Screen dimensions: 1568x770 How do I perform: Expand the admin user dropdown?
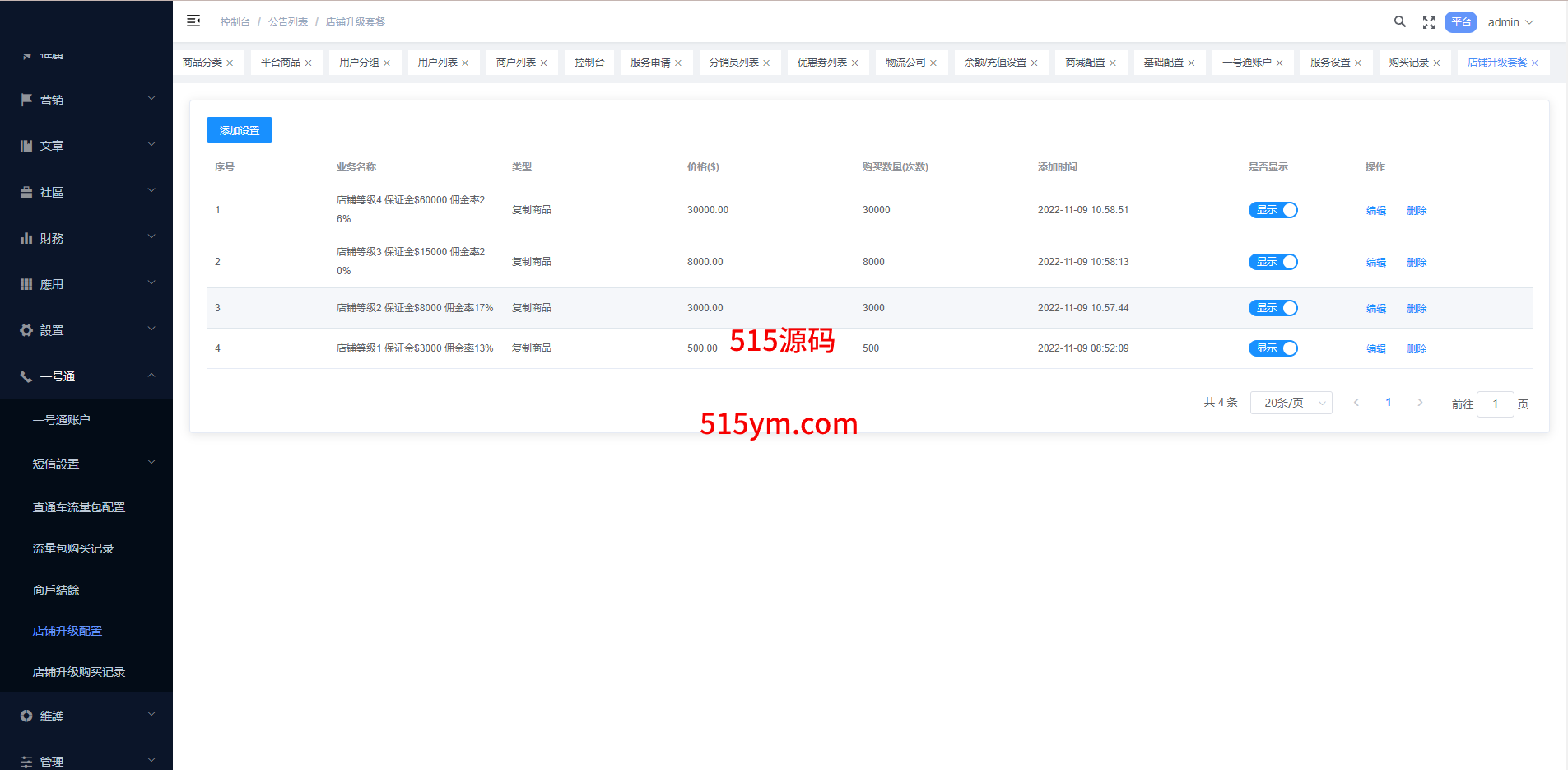pyautogui.click(x=1510, y=22)
